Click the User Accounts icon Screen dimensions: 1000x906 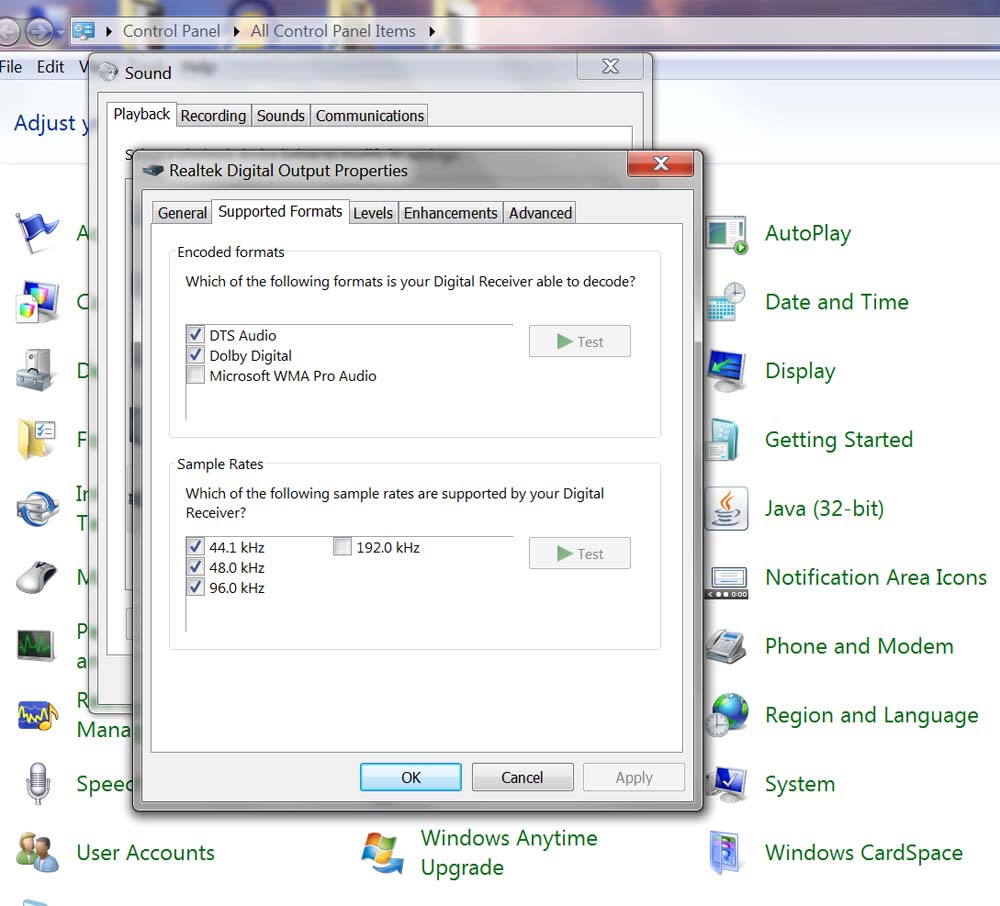tap(37, 852)
